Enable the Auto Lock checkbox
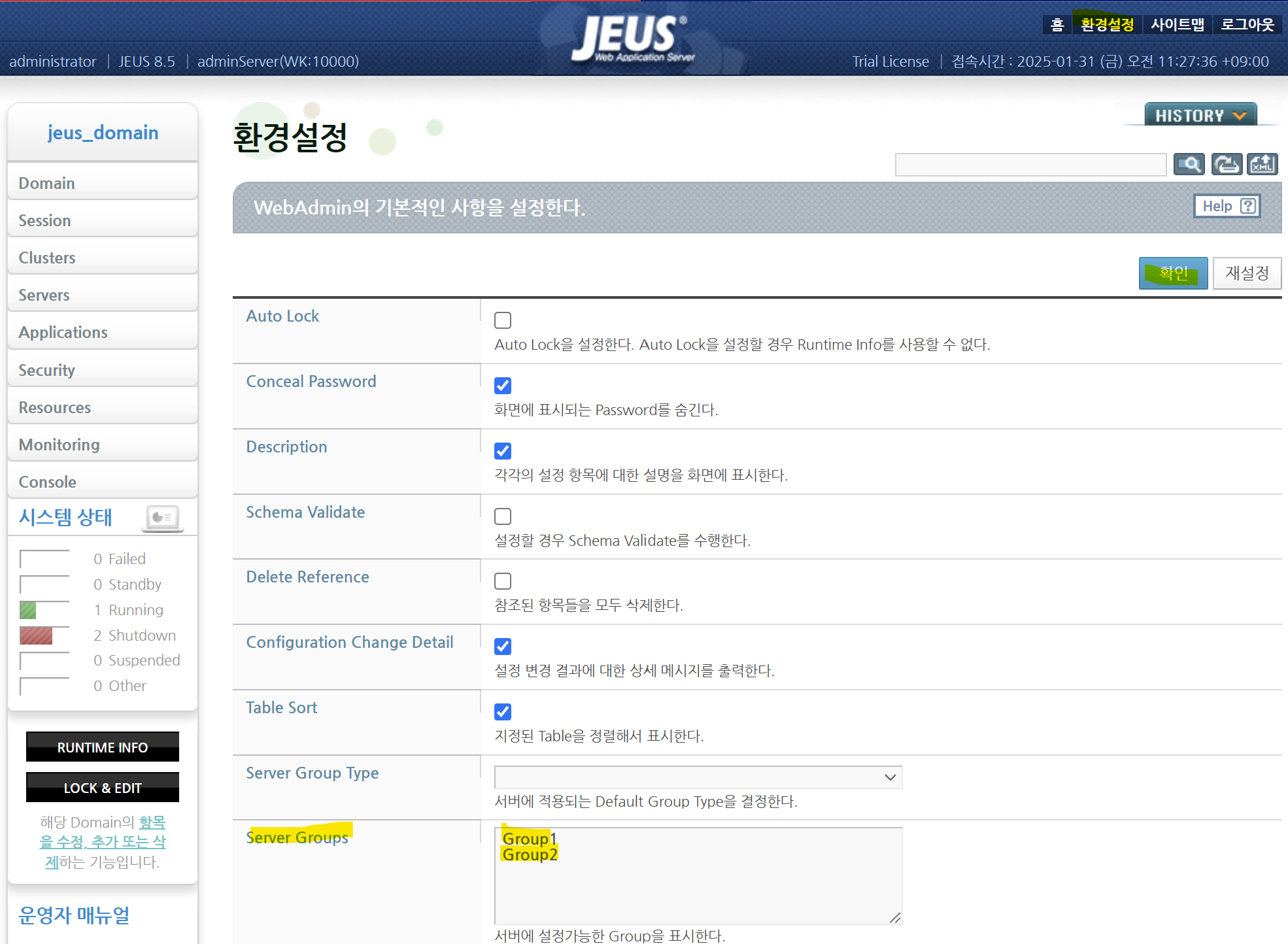The height and width of the screenshot is (944, 1288). tap(503, 320)
